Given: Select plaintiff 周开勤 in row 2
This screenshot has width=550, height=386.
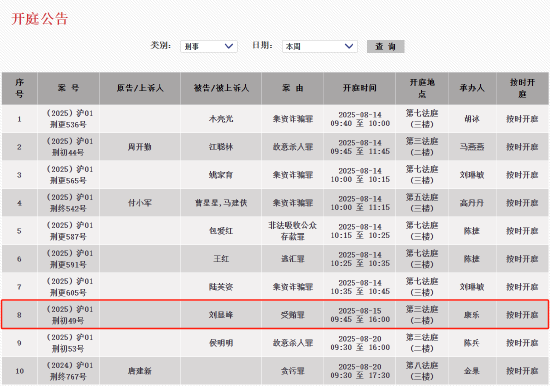Looking at the screenshot, I should click(140, 147).
